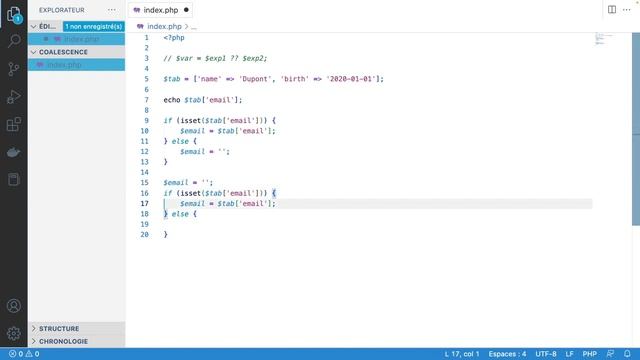Change end of line sequence LF
The height and width of the screenshot is (360, 640).
click(x=569, y=354)
